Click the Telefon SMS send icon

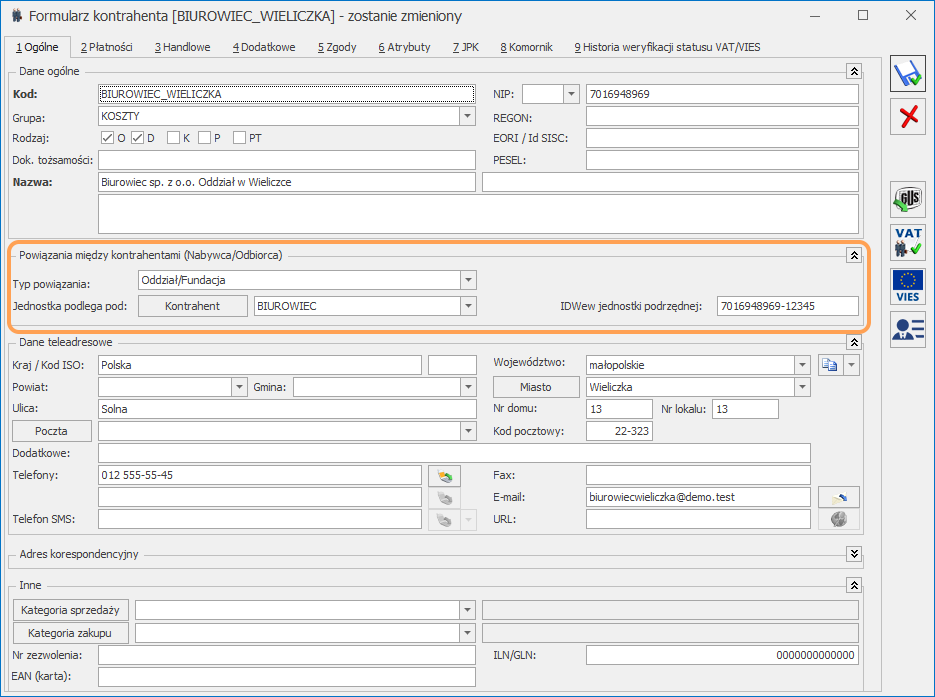(444, 520)
